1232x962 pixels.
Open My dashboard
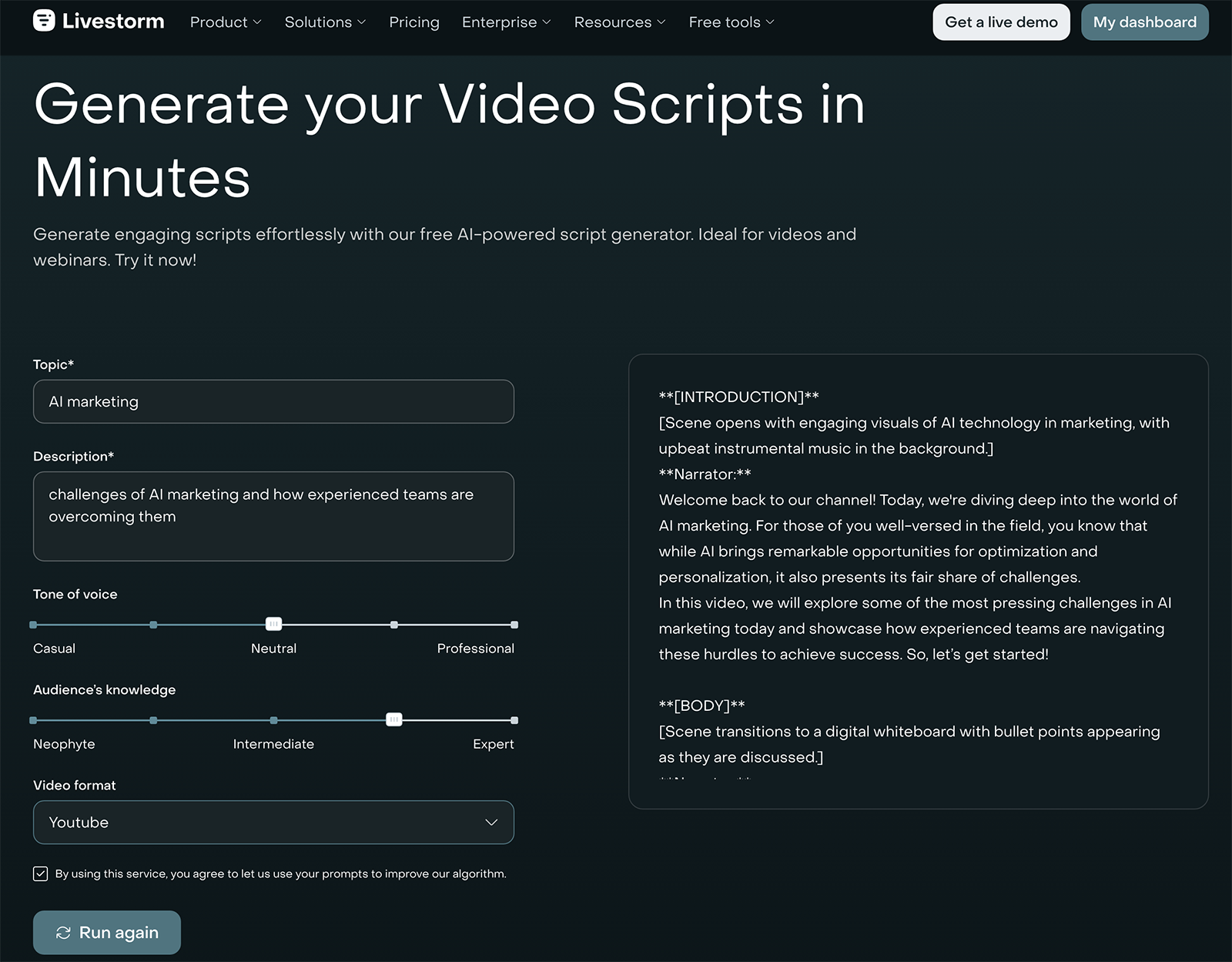pyautogui.click(x=1145, y=22)
